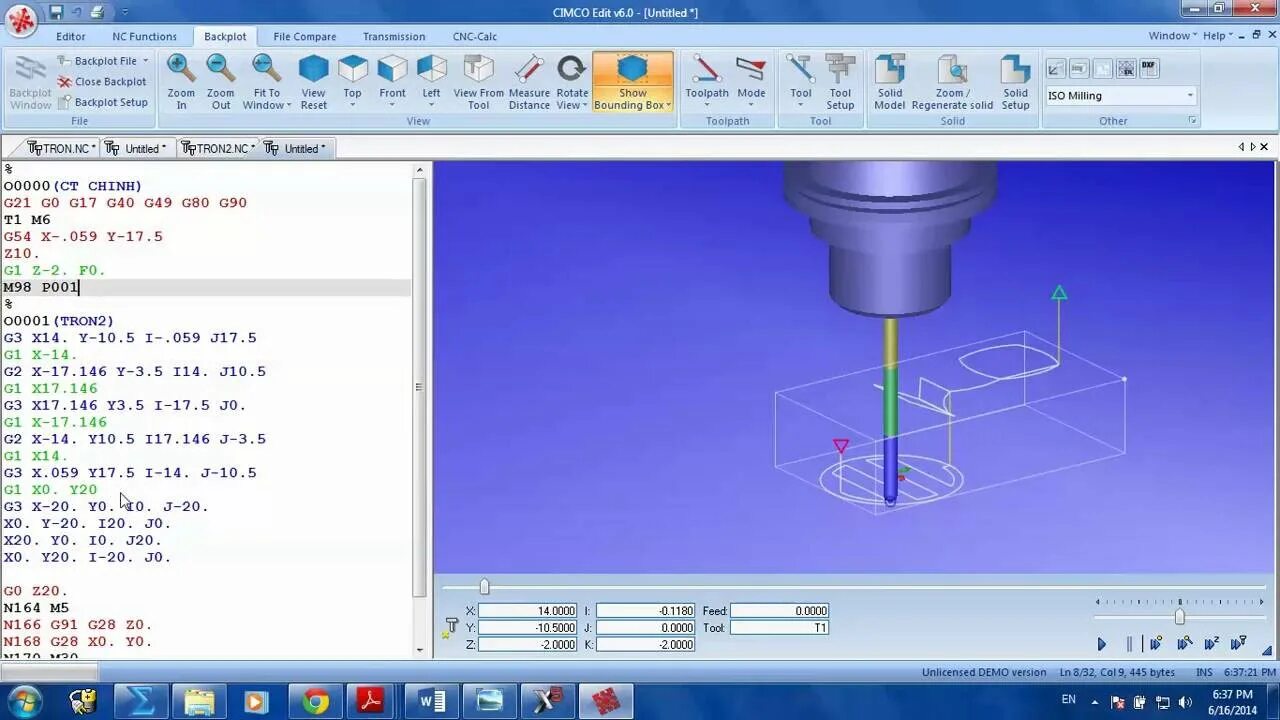Click the Zoom In tool
The height and width of the screenshot is (720, 1280).
[x=181, y=82]
